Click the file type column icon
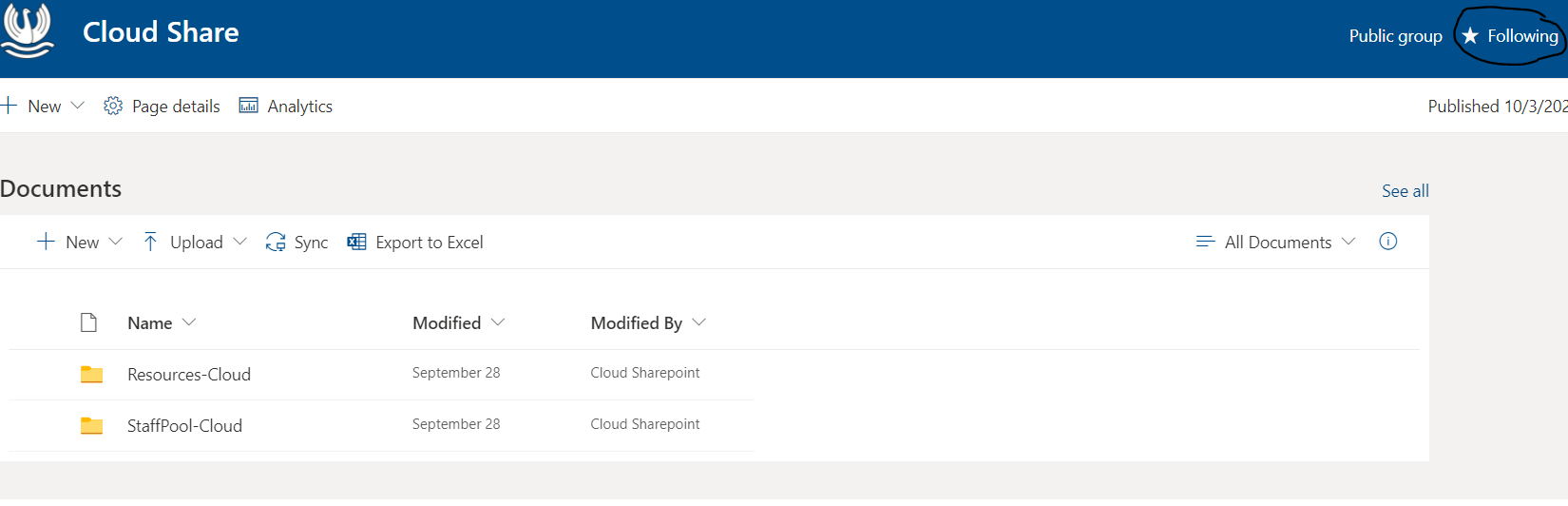This screenshot has height=506, width=1568. (x=88, y=322)
